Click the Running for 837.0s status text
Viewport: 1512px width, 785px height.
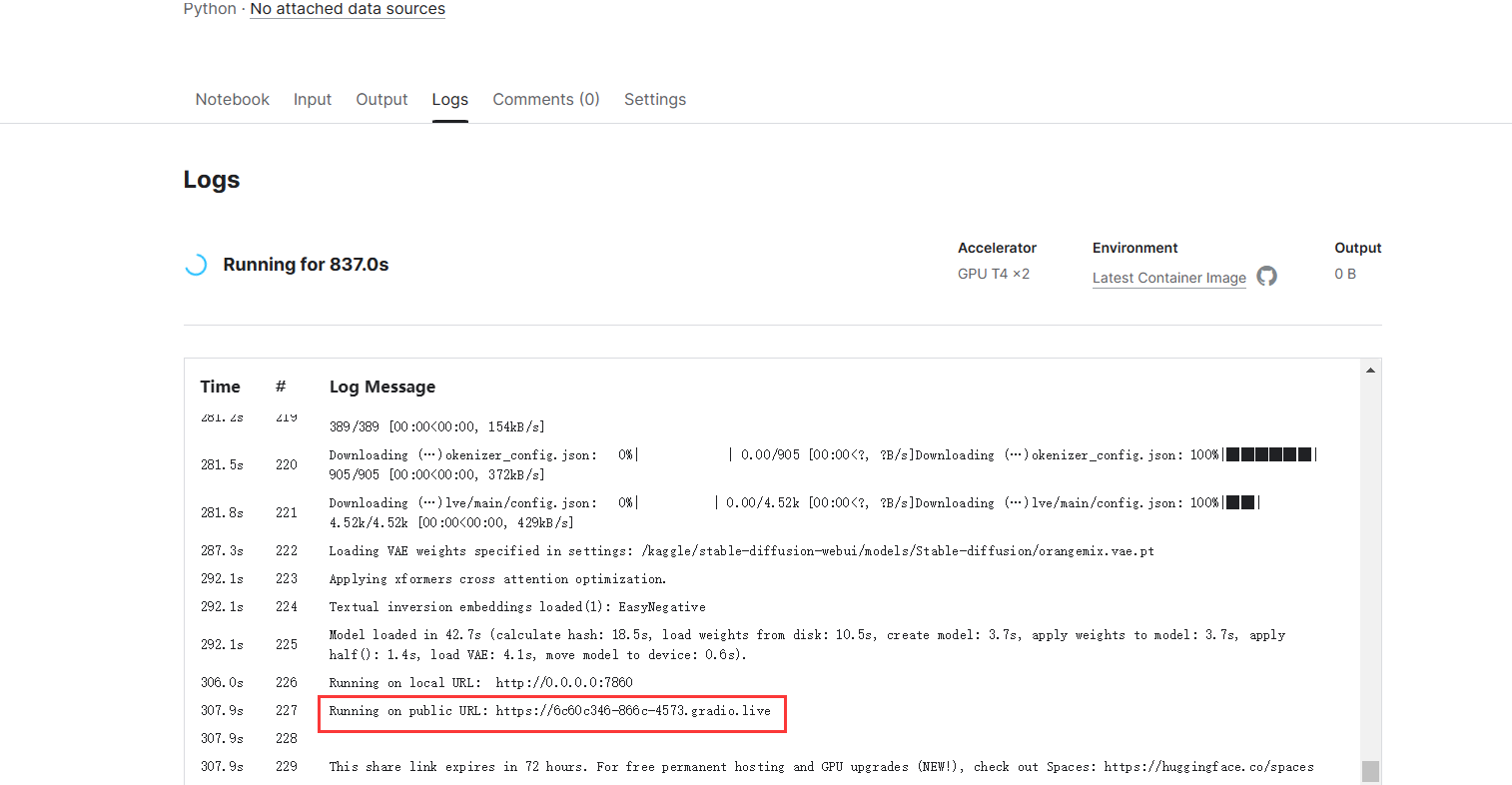pos(305,264)
